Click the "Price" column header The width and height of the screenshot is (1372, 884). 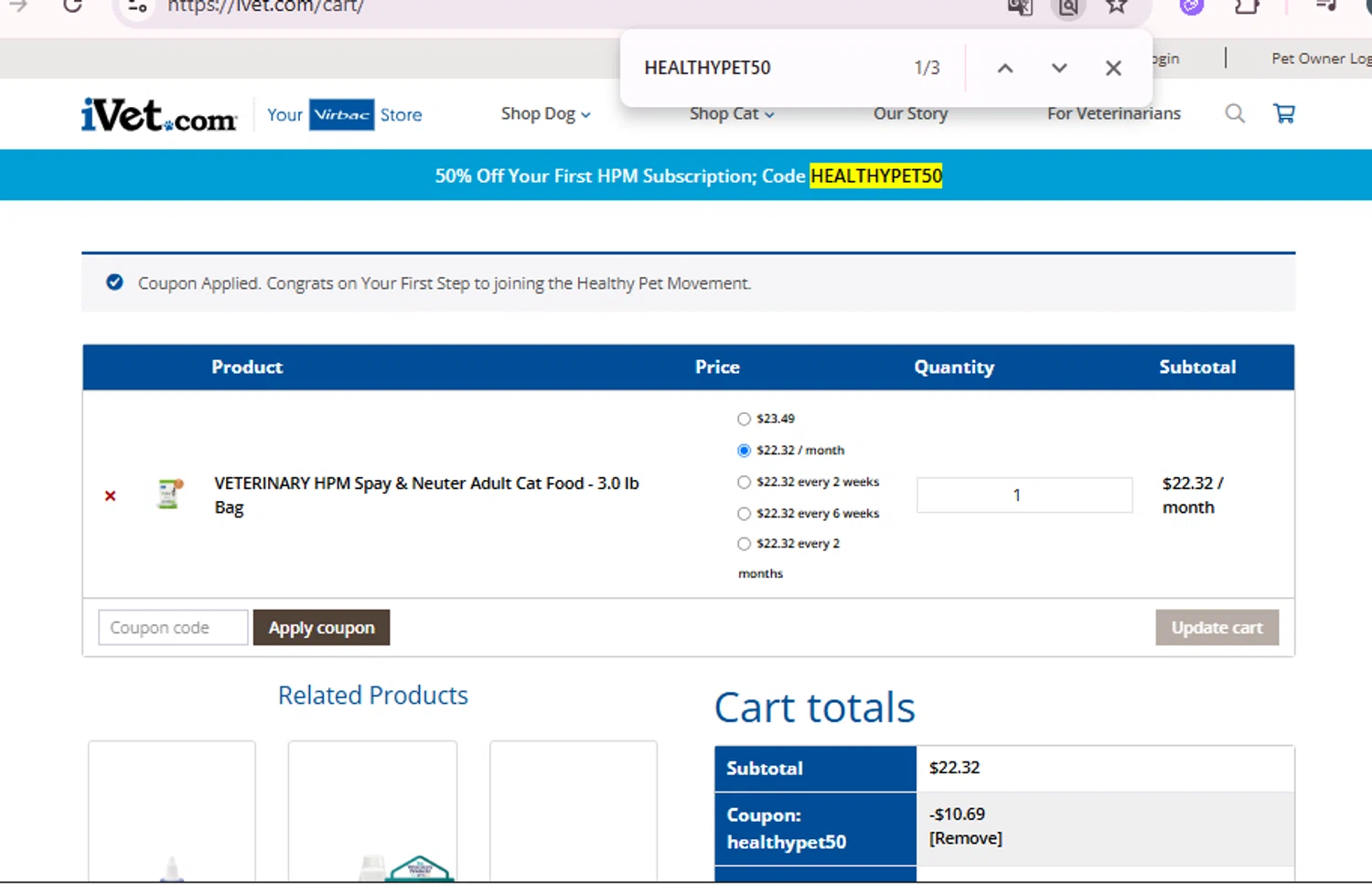717,367
